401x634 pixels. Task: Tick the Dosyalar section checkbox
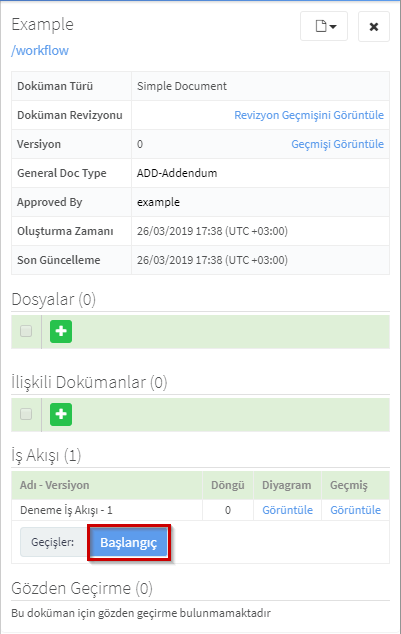point(26,331)
